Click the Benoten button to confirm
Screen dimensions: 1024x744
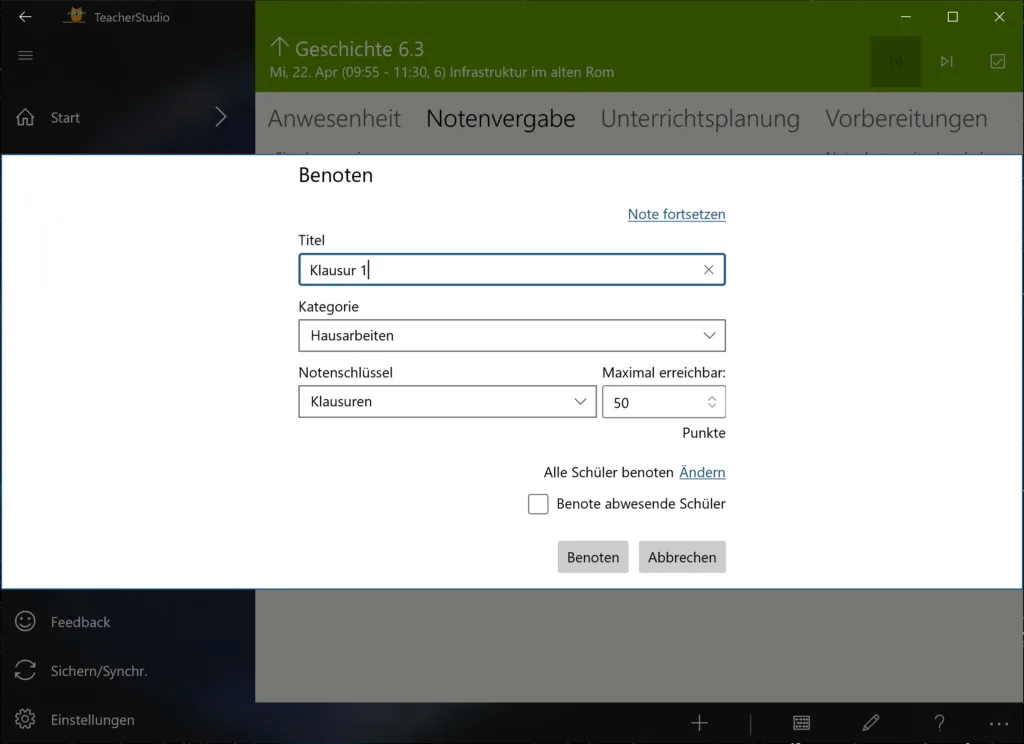(x=593, y=557)
